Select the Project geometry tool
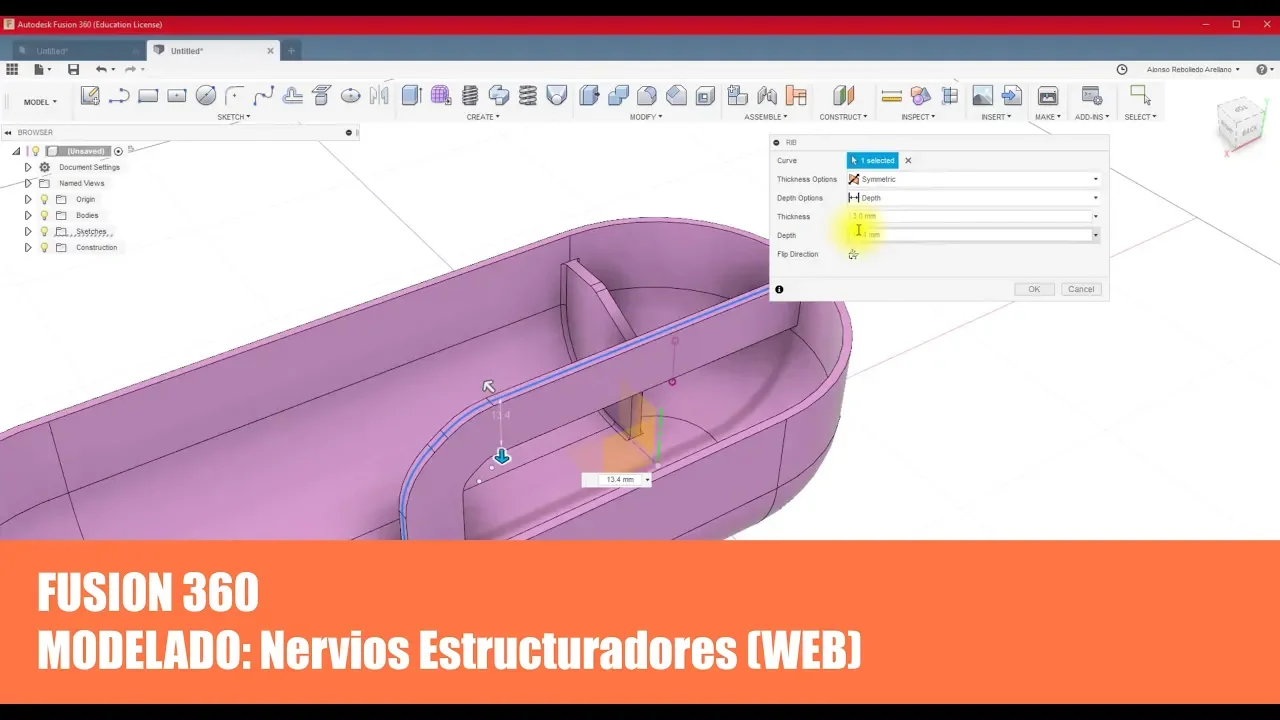Image resolution: width=1280 pixels, height=720 pixels. pyautogui.click(x=322, y=96)
